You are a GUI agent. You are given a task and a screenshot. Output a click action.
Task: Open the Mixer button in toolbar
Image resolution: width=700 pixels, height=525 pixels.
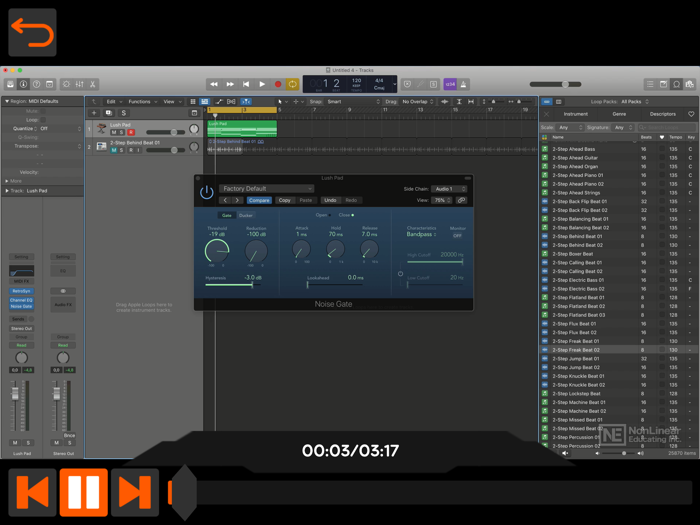79,84
